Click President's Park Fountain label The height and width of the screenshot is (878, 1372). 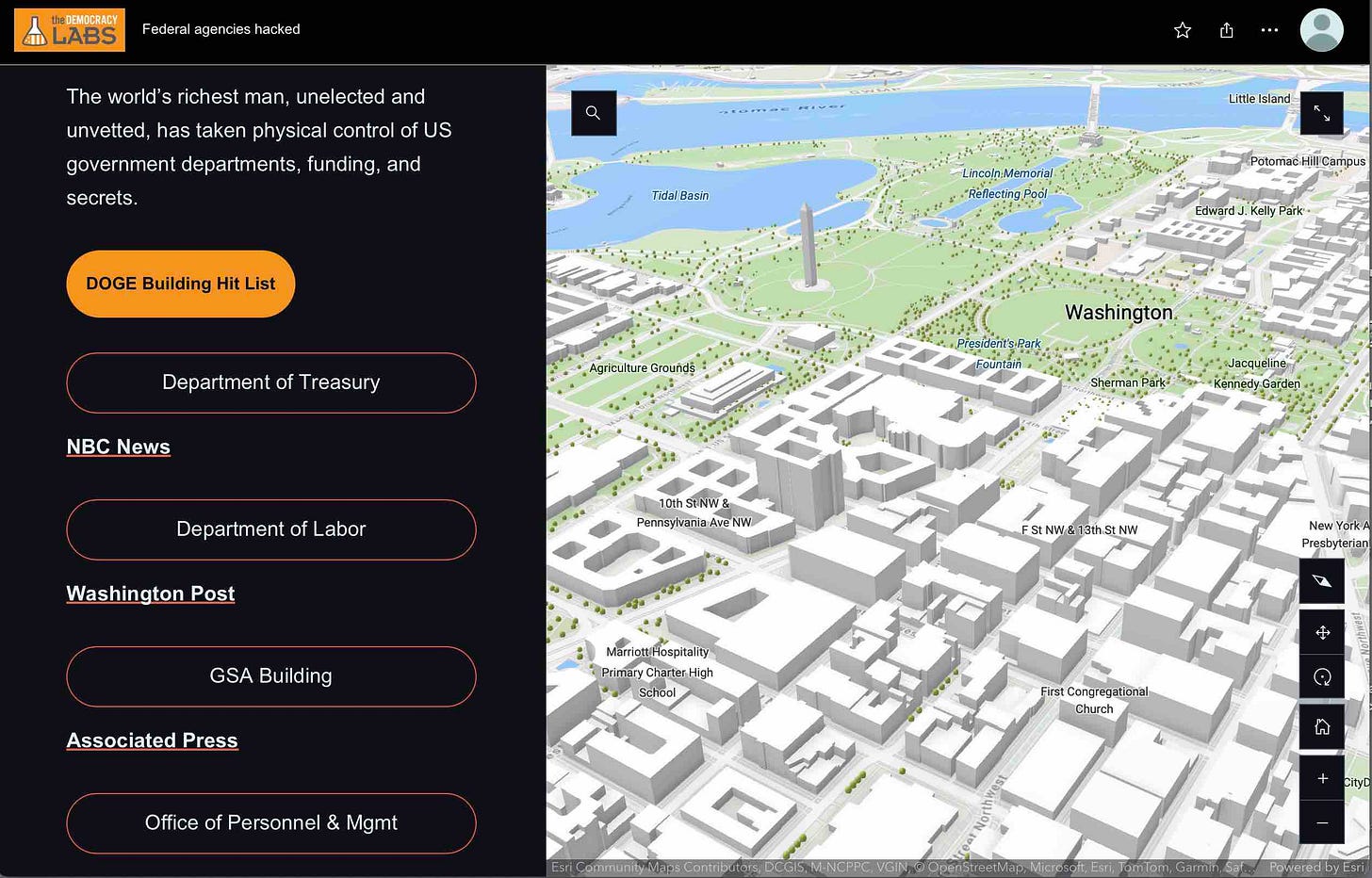point(999,354)
